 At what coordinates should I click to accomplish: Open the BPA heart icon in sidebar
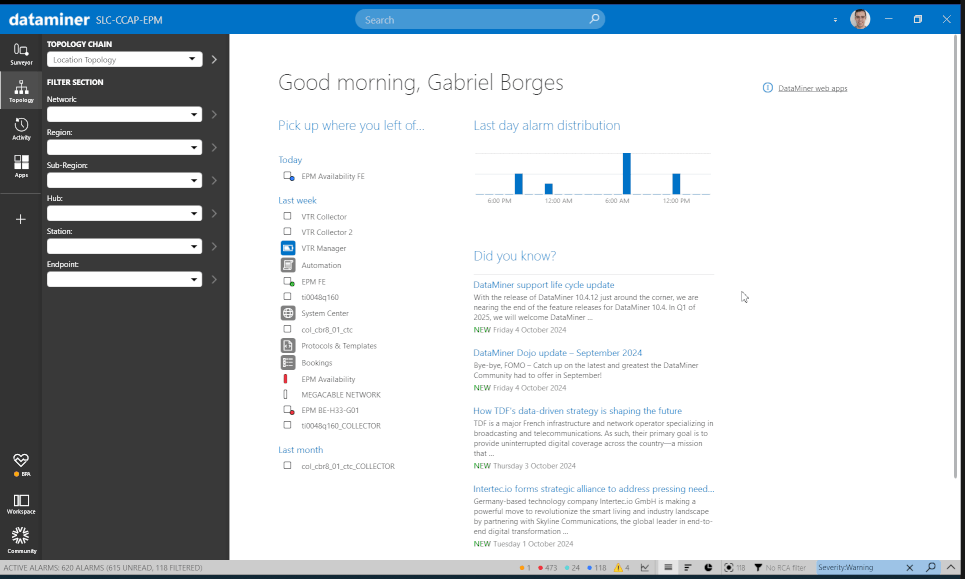pos(21,465)
